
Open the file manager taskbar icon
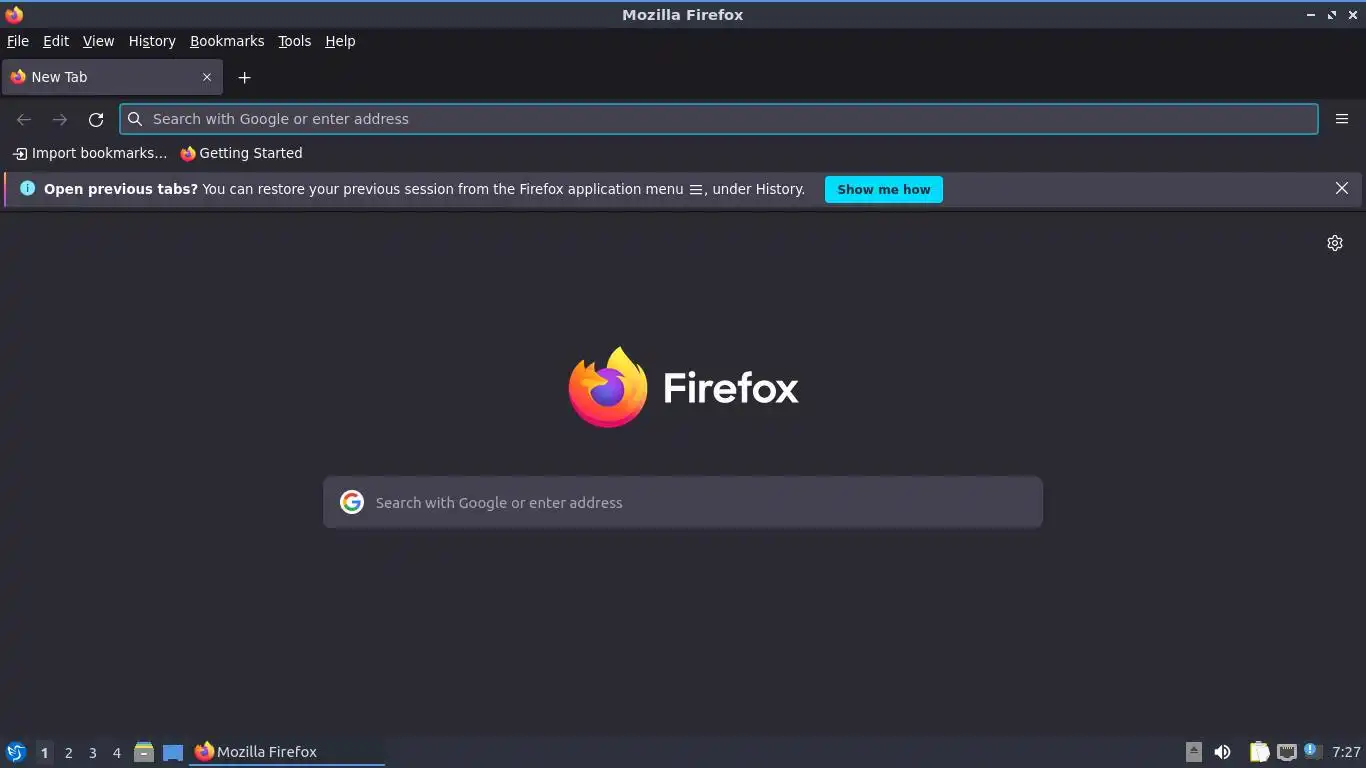(x=144, y=752)
